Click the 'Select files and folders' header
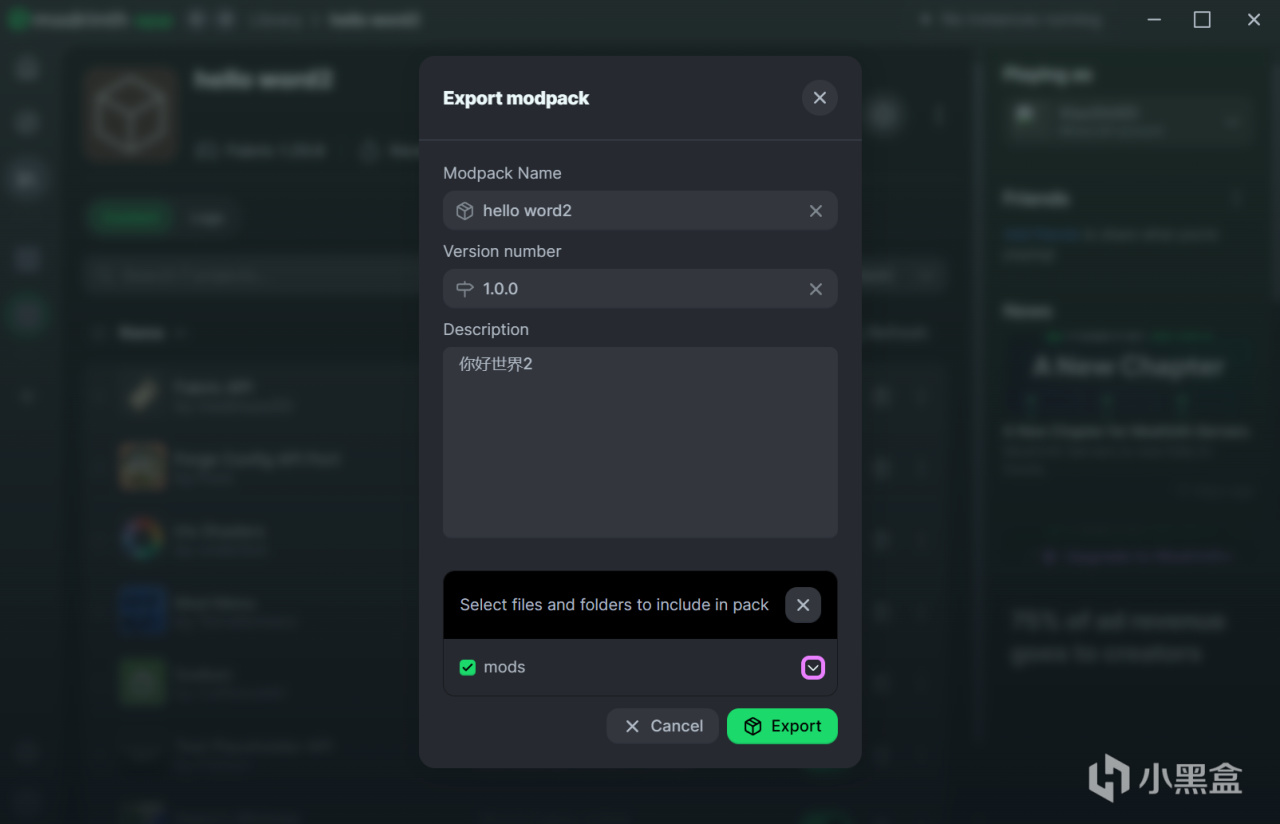 pos(614,605)
